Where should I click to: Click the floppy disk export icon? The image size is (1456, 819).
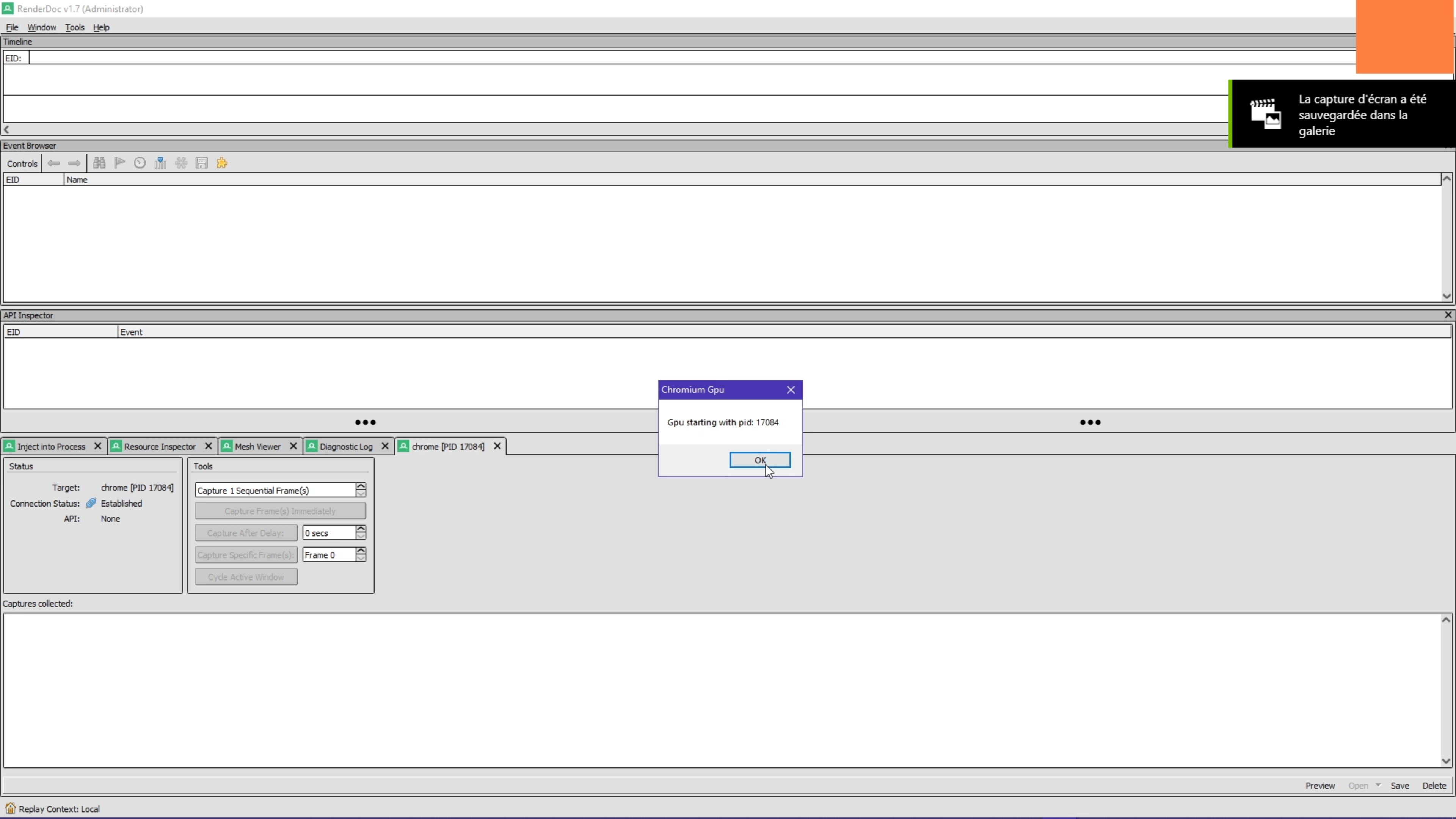coord(202,163)
